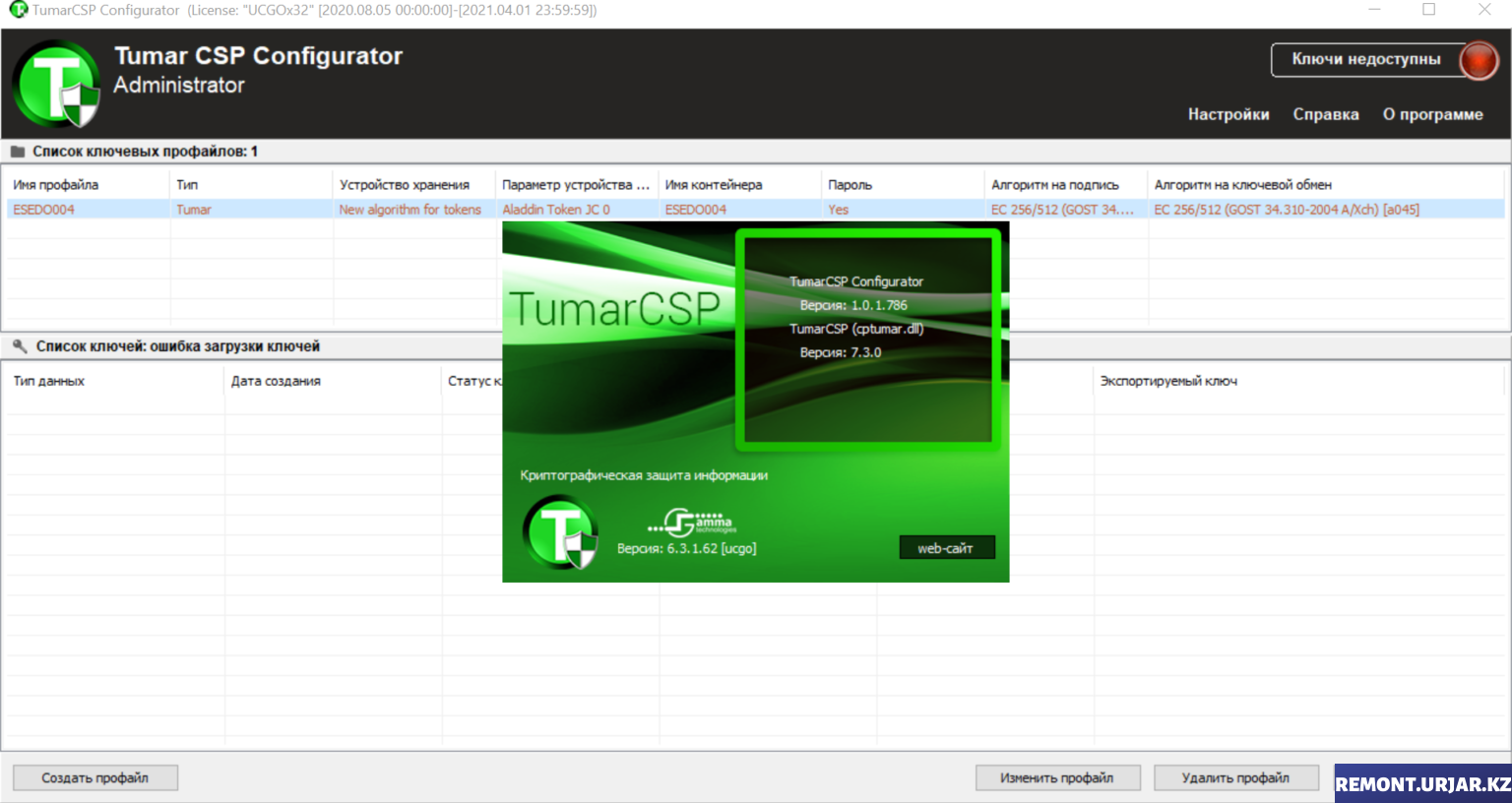Click the 'Версия: 7.3.0' text in splash

pos(841,352)
